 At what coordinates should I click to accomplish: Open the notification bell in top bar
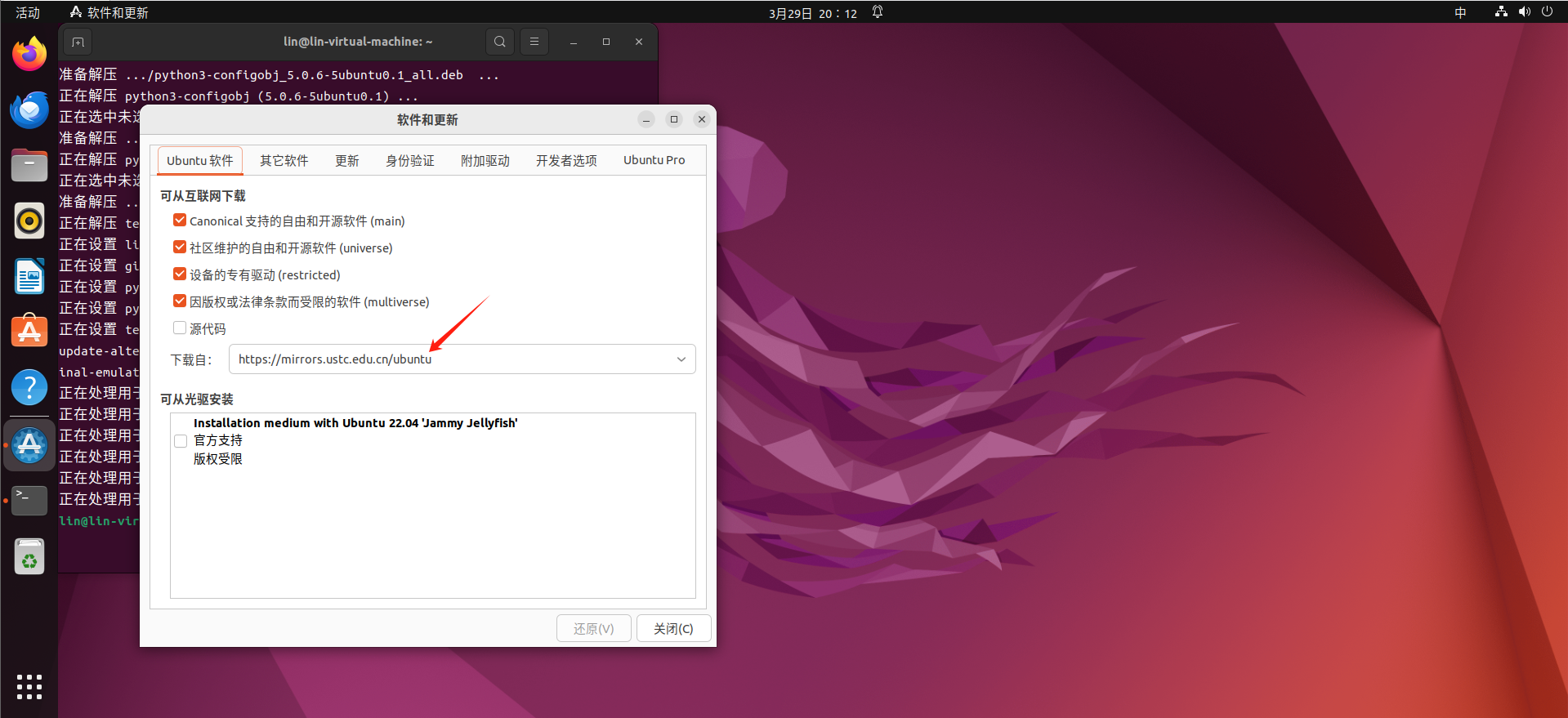(878, 12)
